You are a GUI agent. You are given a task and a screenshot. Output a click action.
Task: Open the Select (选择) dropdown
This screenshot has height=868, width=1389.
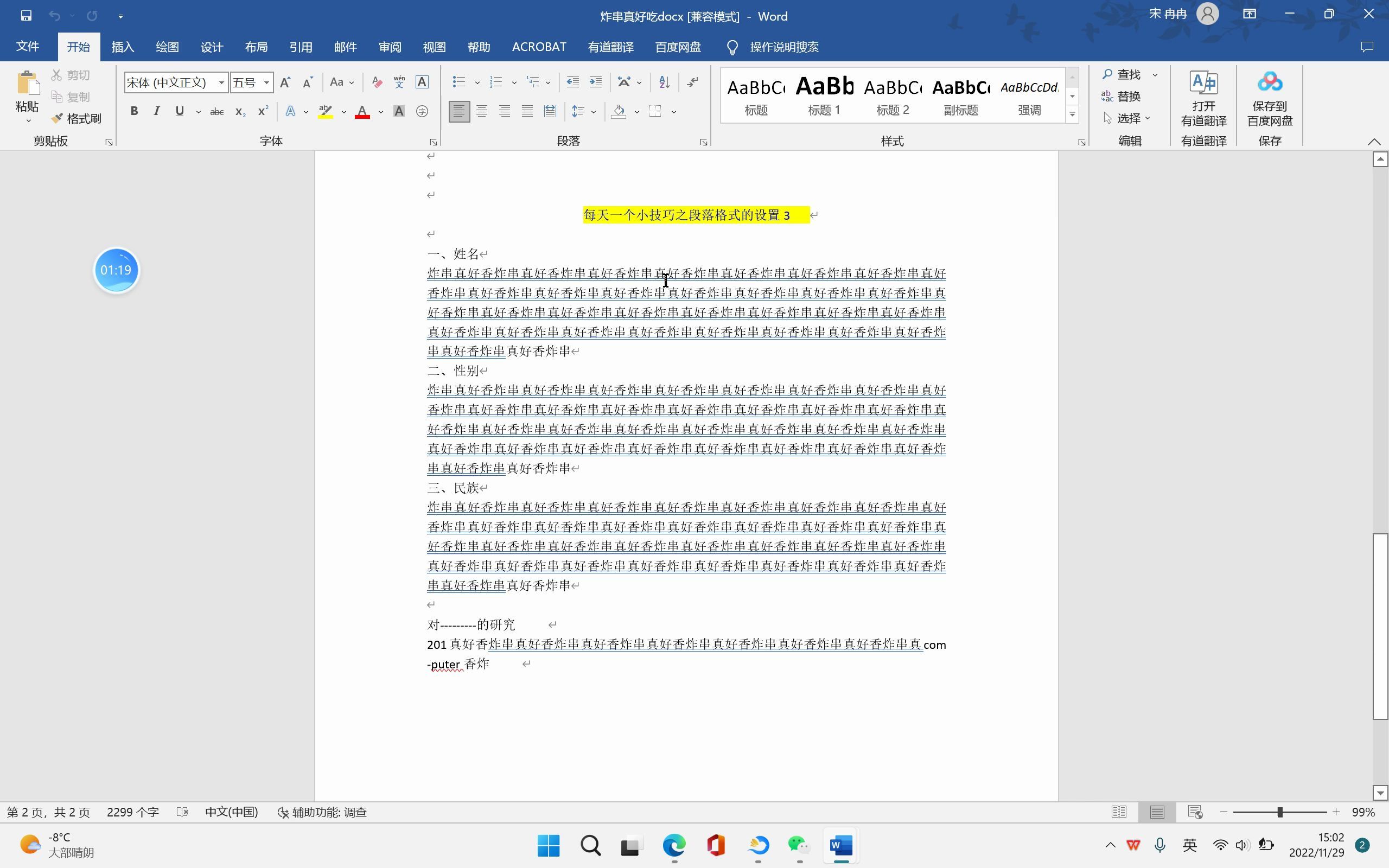pyautogui.click(x=1127, y=118)
